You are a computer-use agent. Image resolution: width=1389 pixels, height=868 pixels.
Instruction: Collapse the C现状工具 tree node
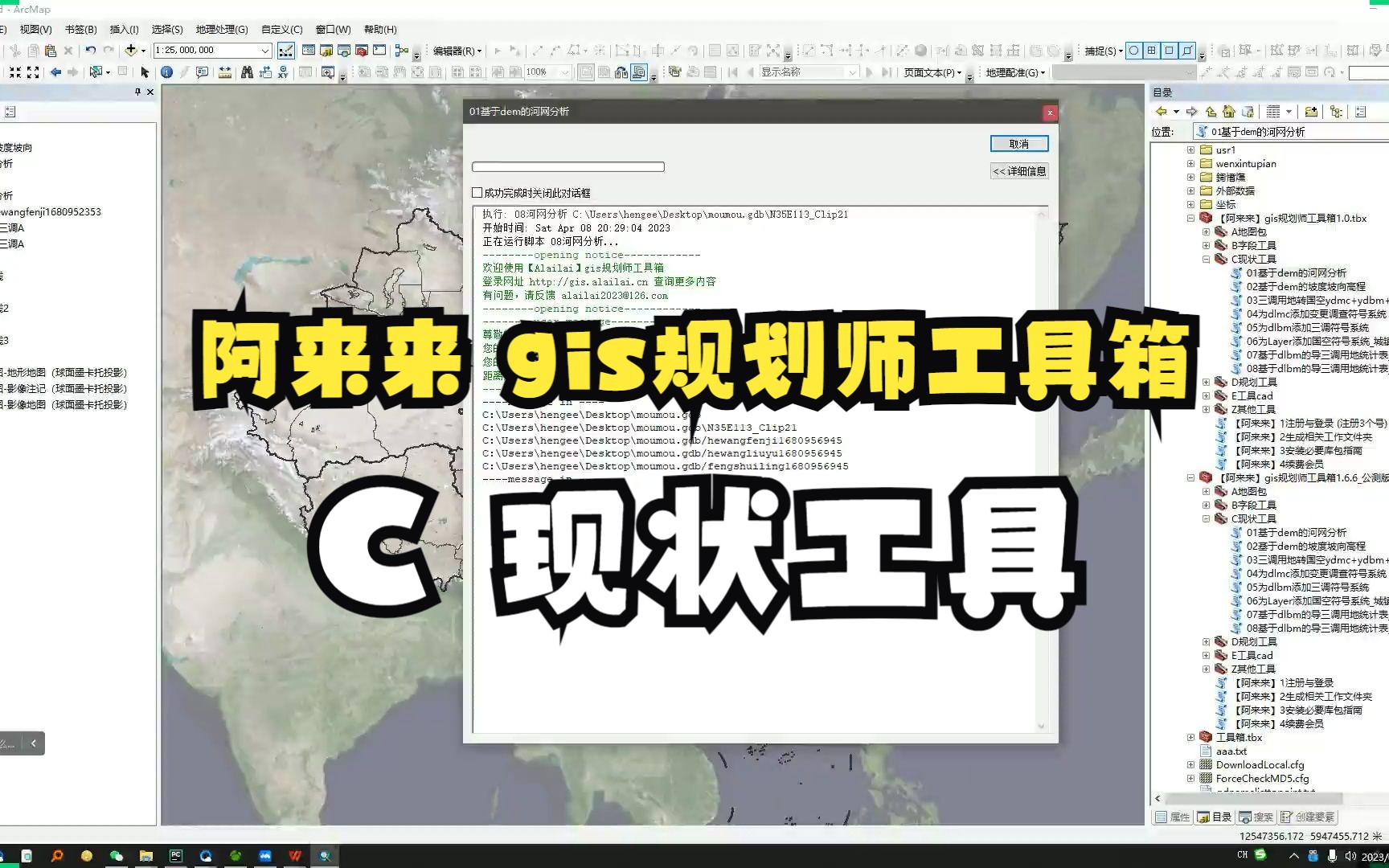coord(1206,259)
